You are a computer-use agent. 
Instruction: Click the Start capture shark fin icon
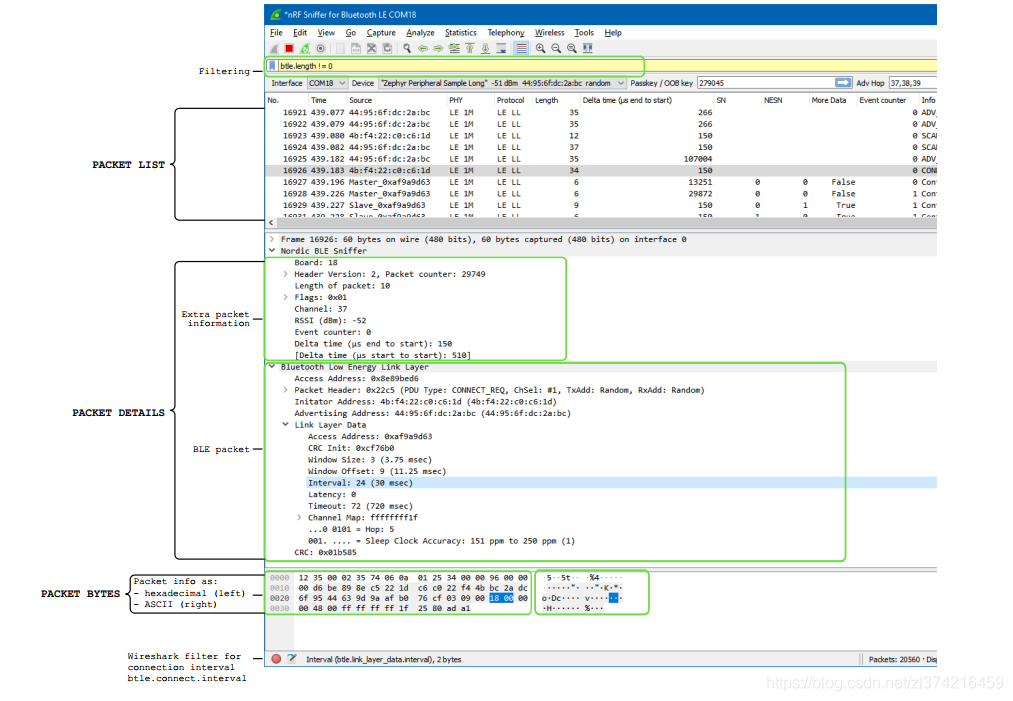(x=275, y=48)
